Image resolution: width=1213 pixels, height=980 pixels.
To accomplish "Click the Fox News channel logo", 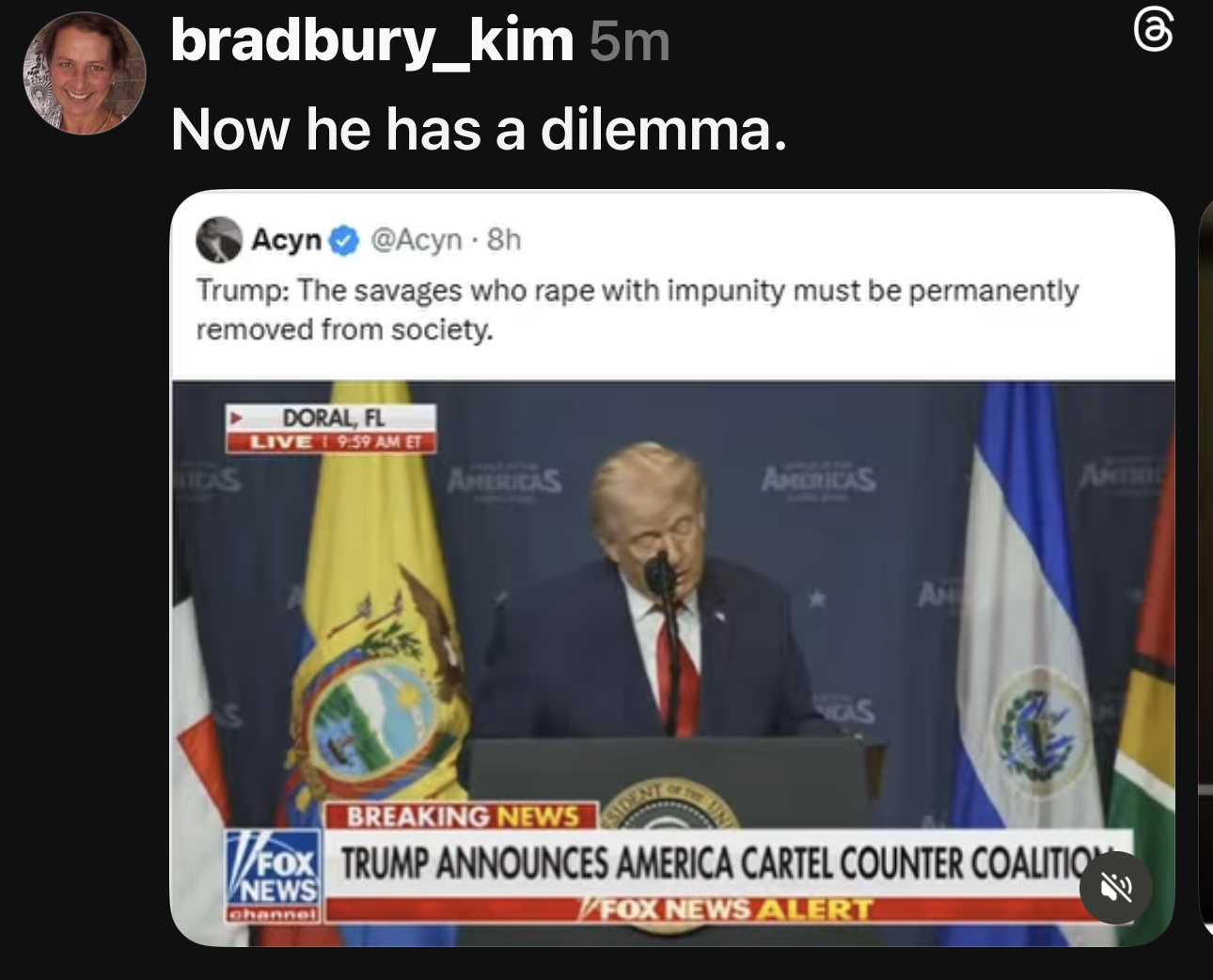I will 274,875.
